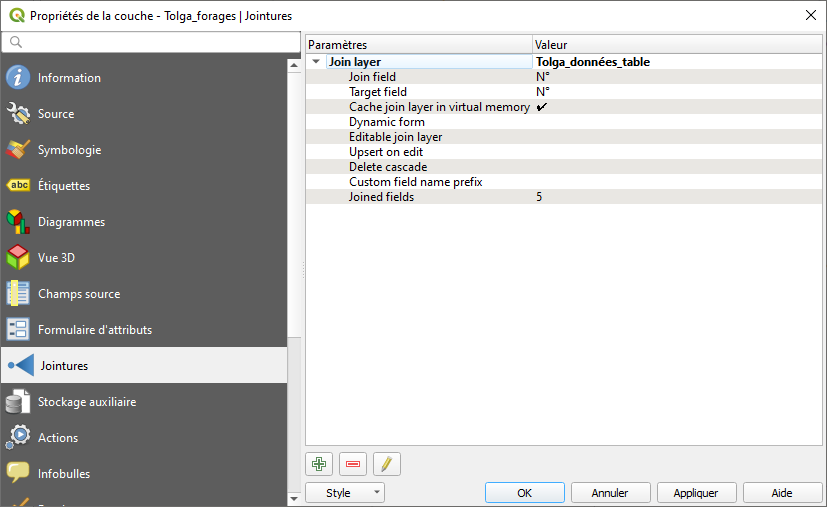This screenshot has width=827, height=507.
Task: Click the Vue 3D cube icon
Action: [18, 258]
